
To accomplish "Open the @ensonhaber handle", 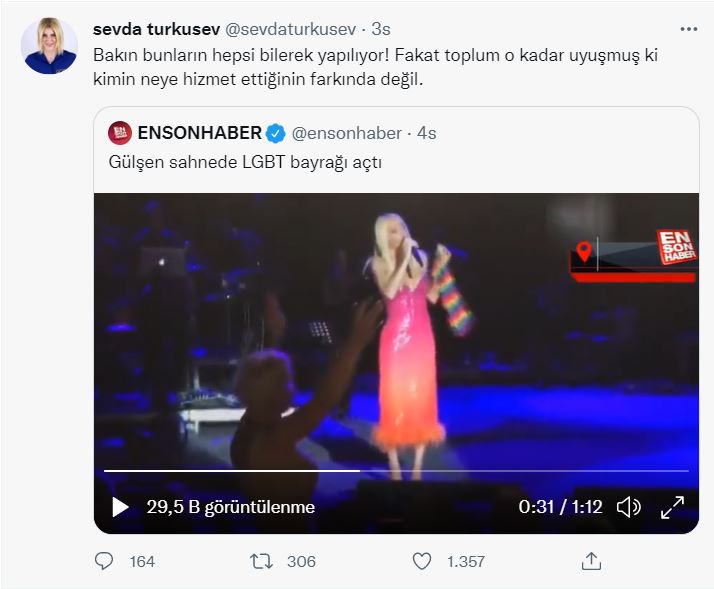I will click(x=346, y=133).
